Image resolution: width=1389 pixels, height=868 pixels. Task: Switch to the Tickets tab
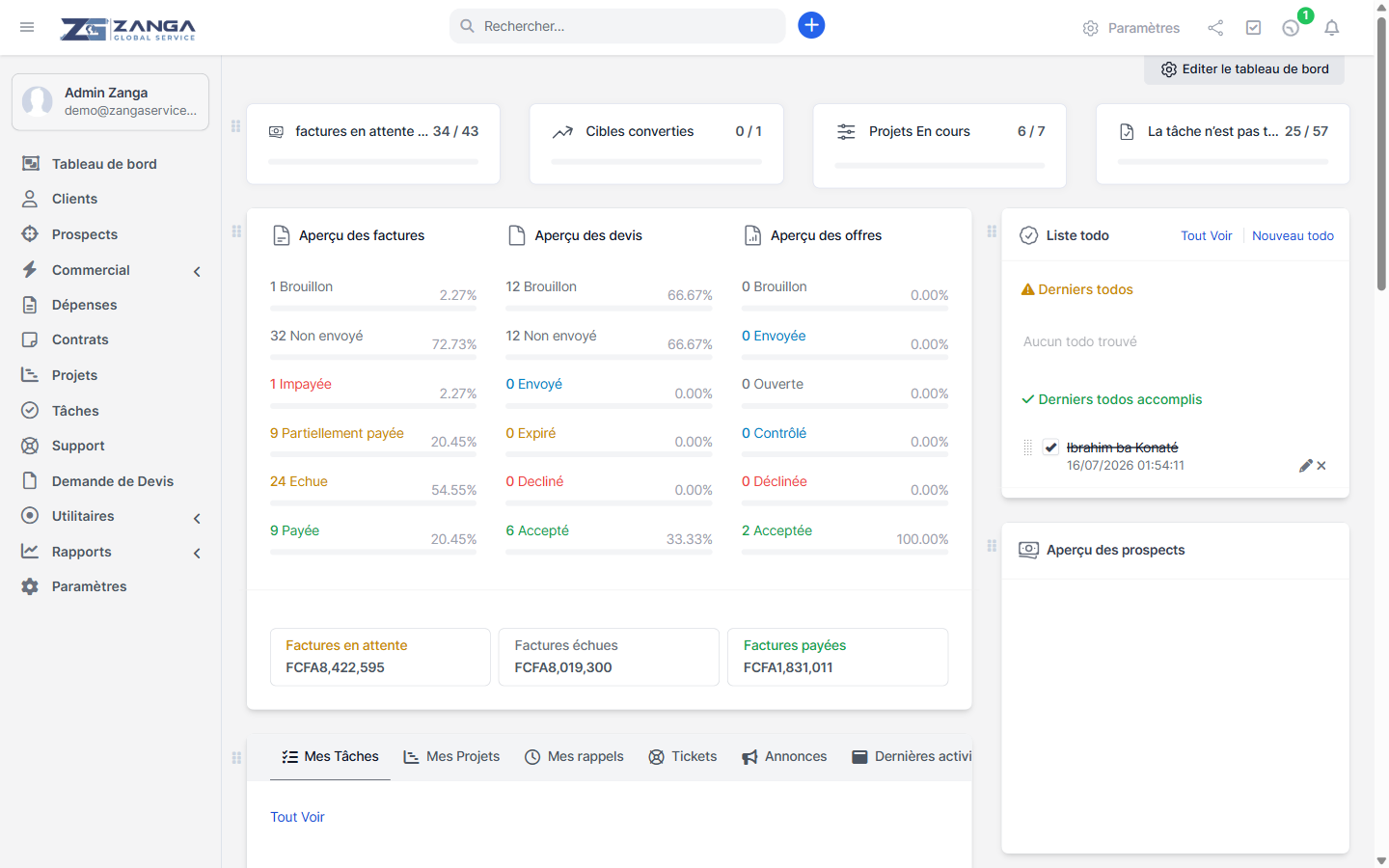click(683, 757)
